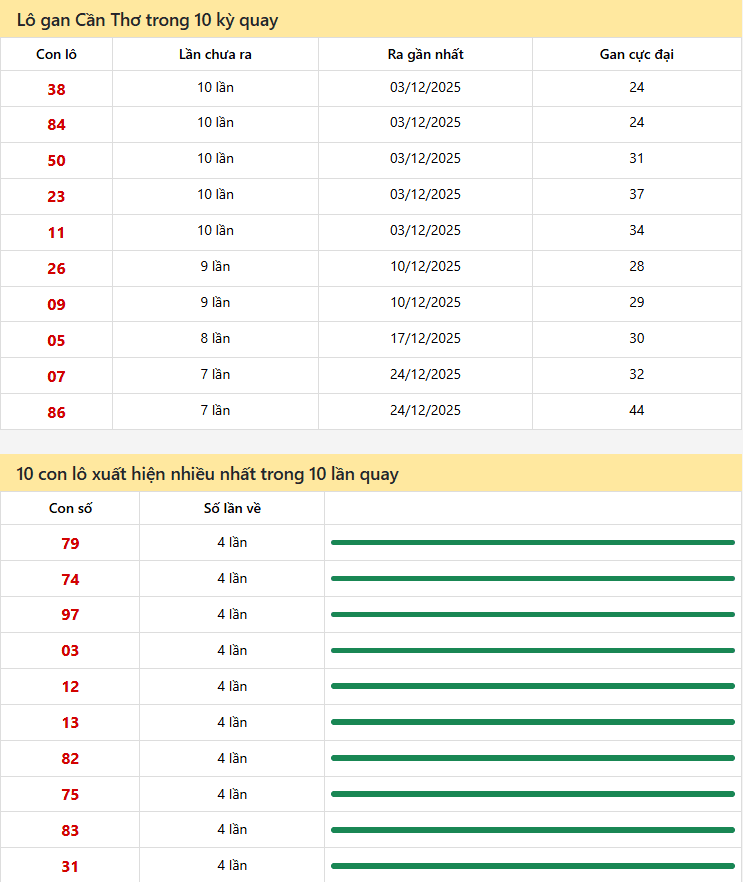The width and height of the screenshot is (743, 882).
Task: Click the 'Số lần về' column header
Action: (232, 508)
